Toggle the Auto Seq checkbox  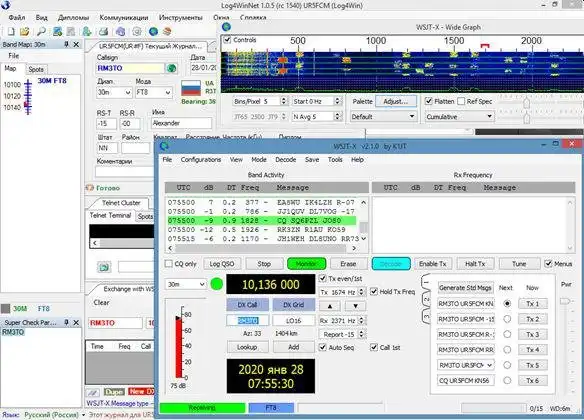(323, 347)
